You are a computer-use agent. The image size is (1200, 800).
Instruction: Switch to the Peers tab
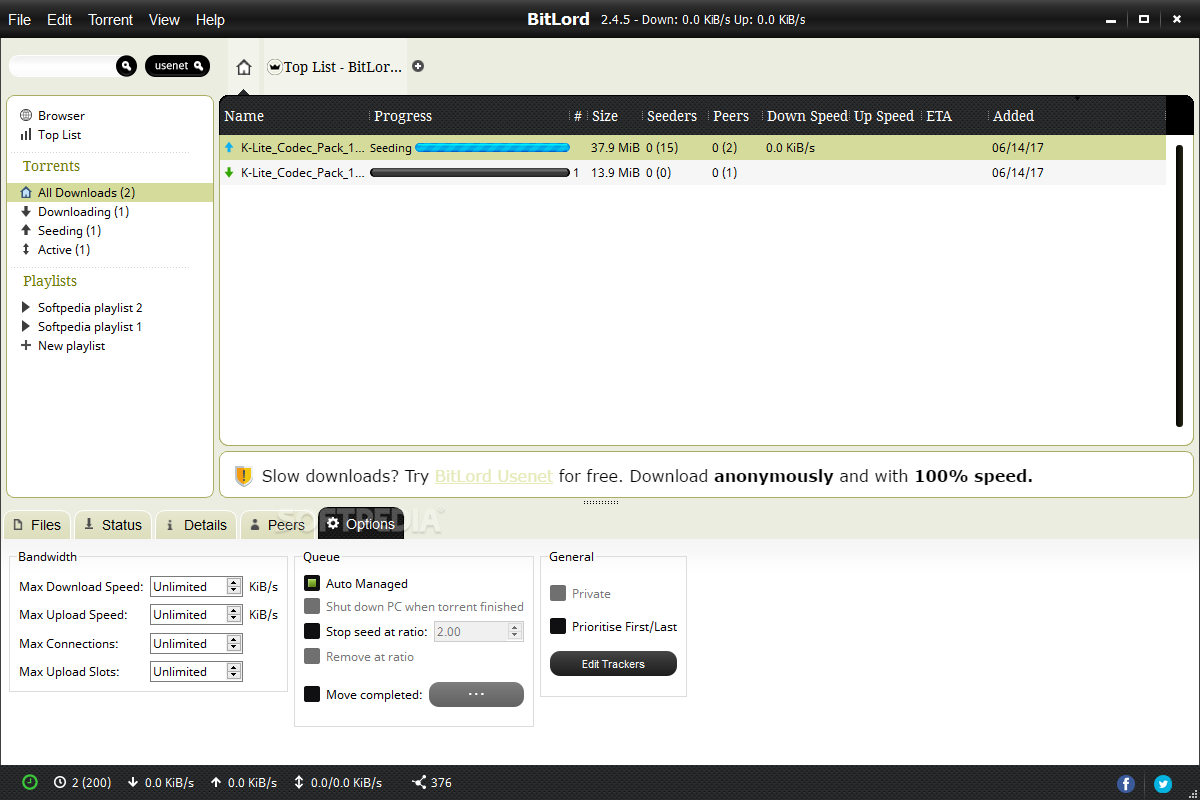[x=277, y=525]
